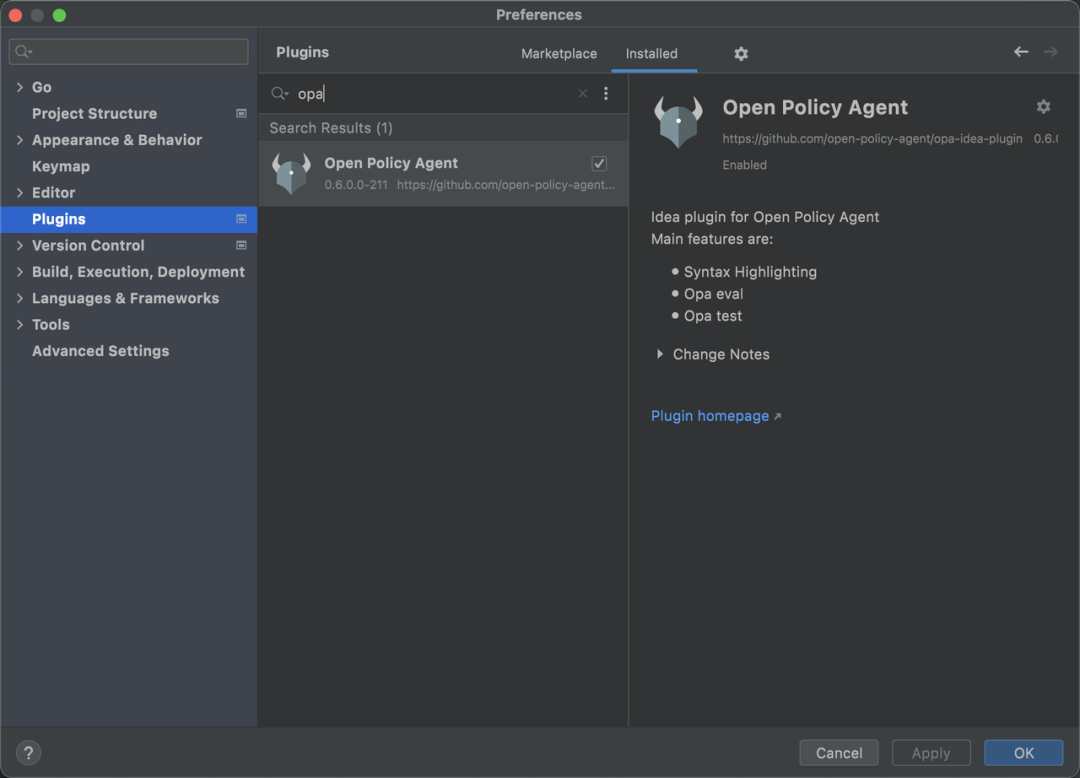Viewport: 1080px width, 778px height.
Task: Expand the Change Notes section
Action: click(660, 354)
